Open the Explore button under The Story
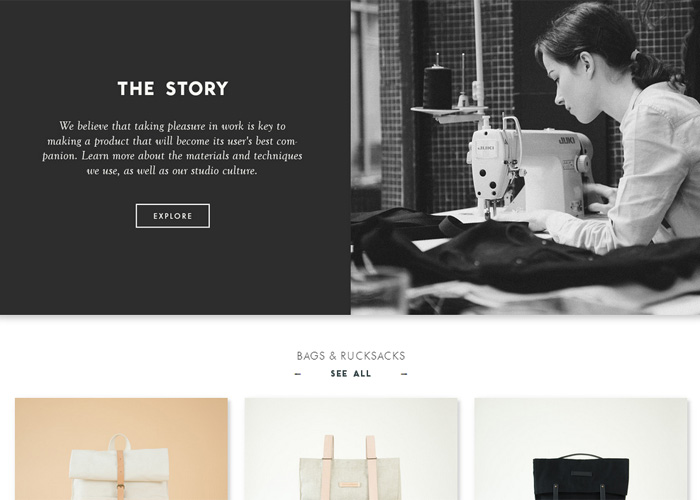 (x=172, y=216)
